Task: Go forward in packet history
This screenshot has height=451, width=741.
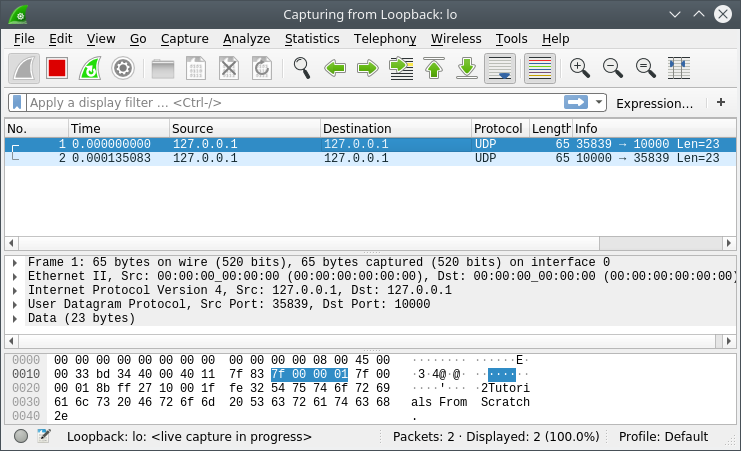Action: point(368,69)
